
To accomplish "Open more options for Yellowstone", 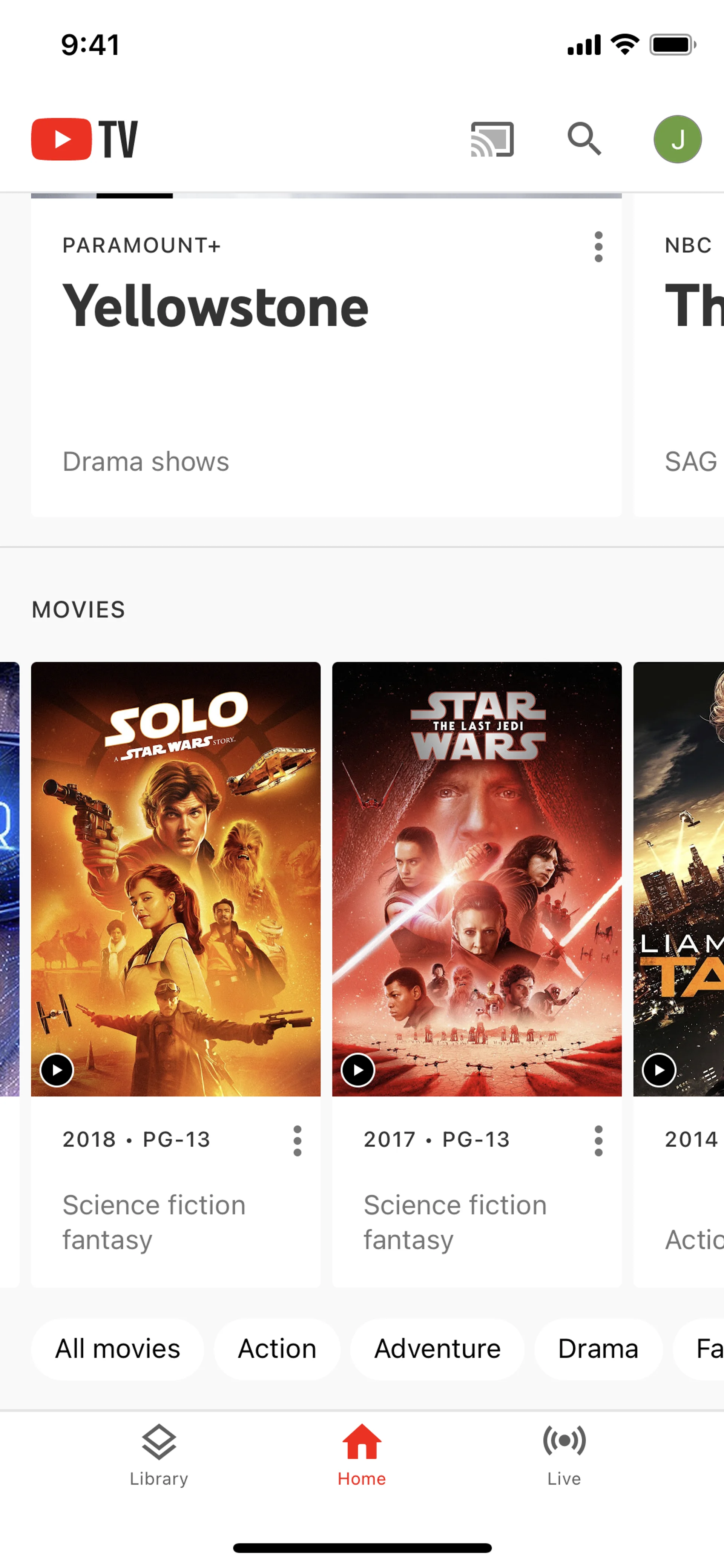I will (599, 247).
